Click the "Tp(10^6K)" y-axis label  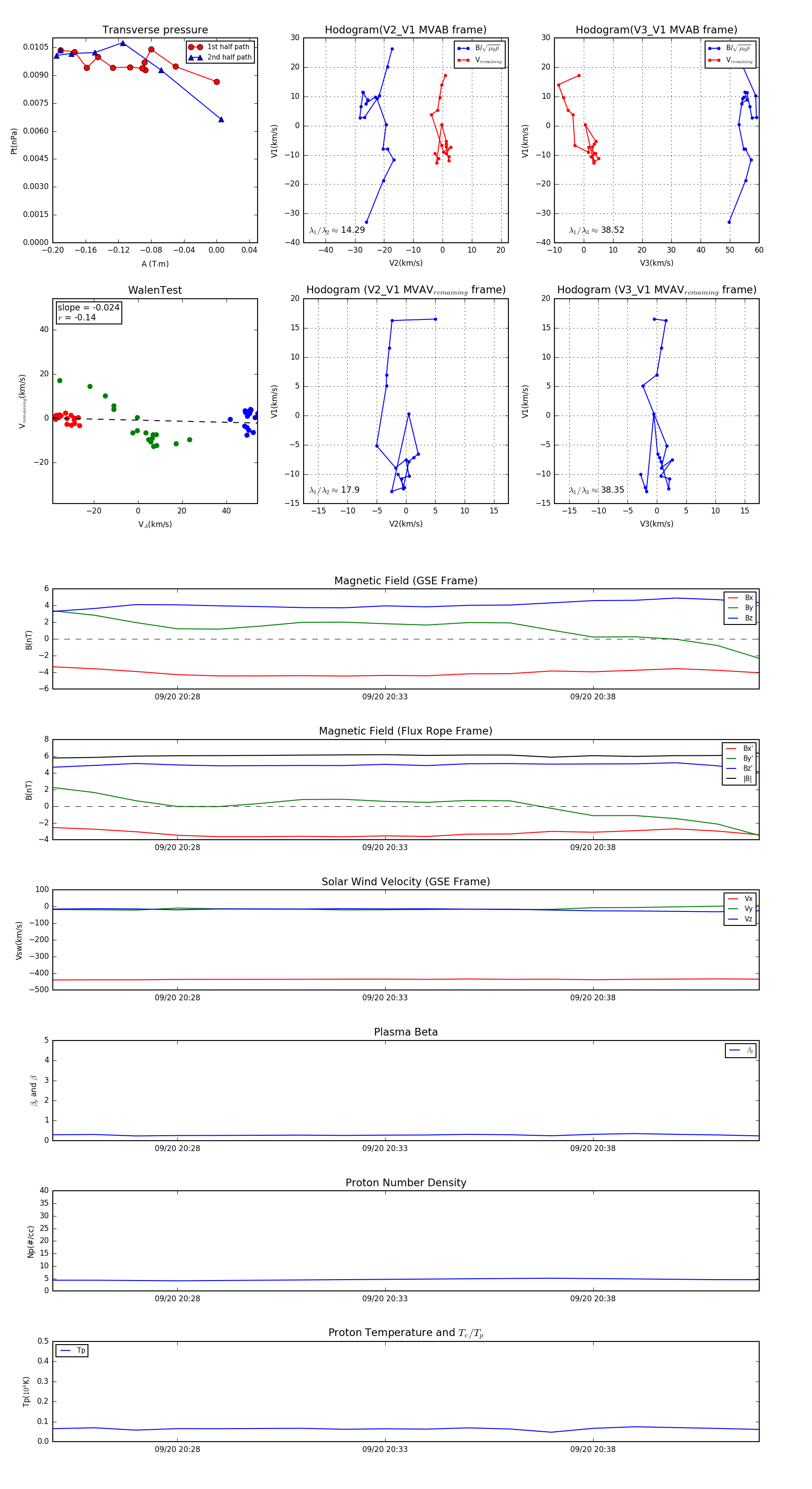(26, 1392)
